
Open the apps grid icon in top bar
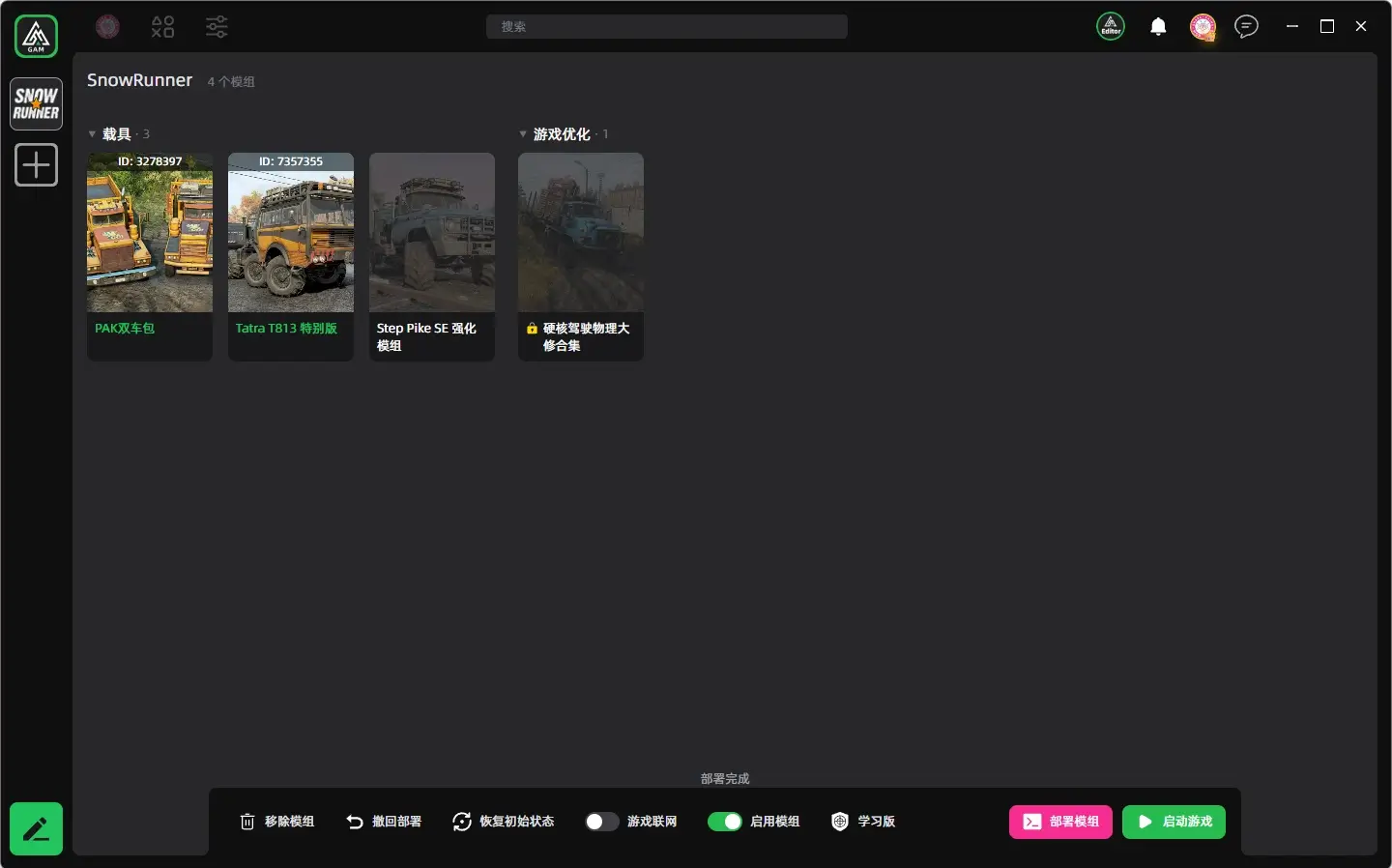point(162,27)
